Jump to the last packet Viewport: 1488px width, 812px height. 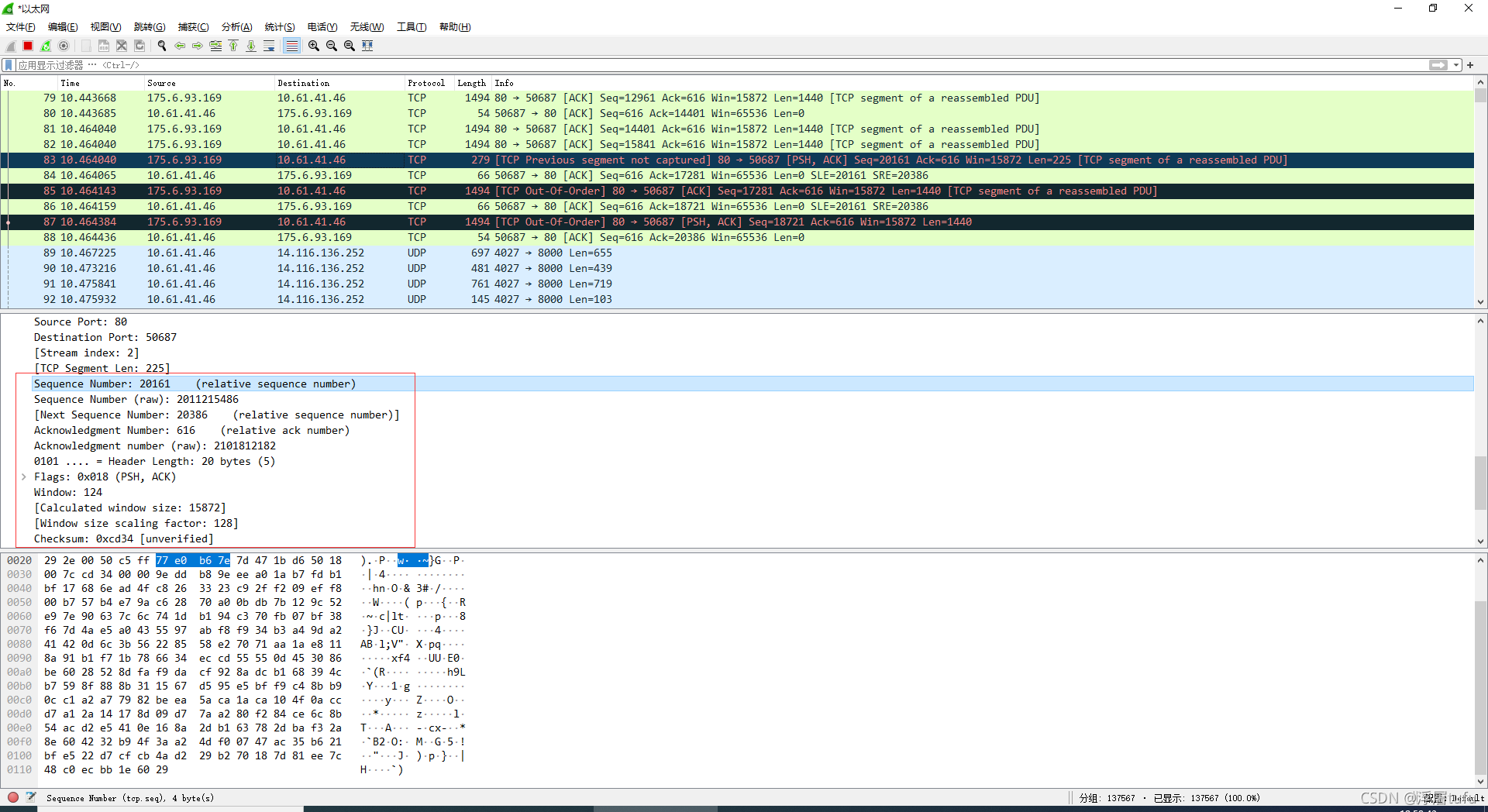pyautogui.click(x=251, y=46)
